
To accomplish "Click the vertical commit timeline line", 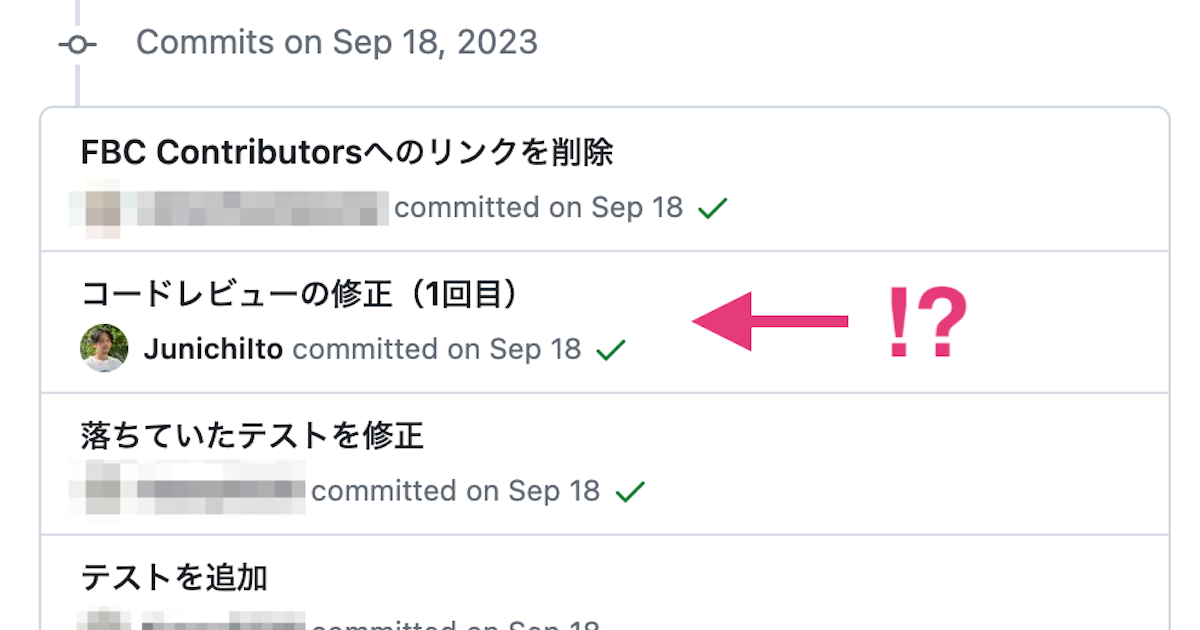I will [x=78, y=85].
